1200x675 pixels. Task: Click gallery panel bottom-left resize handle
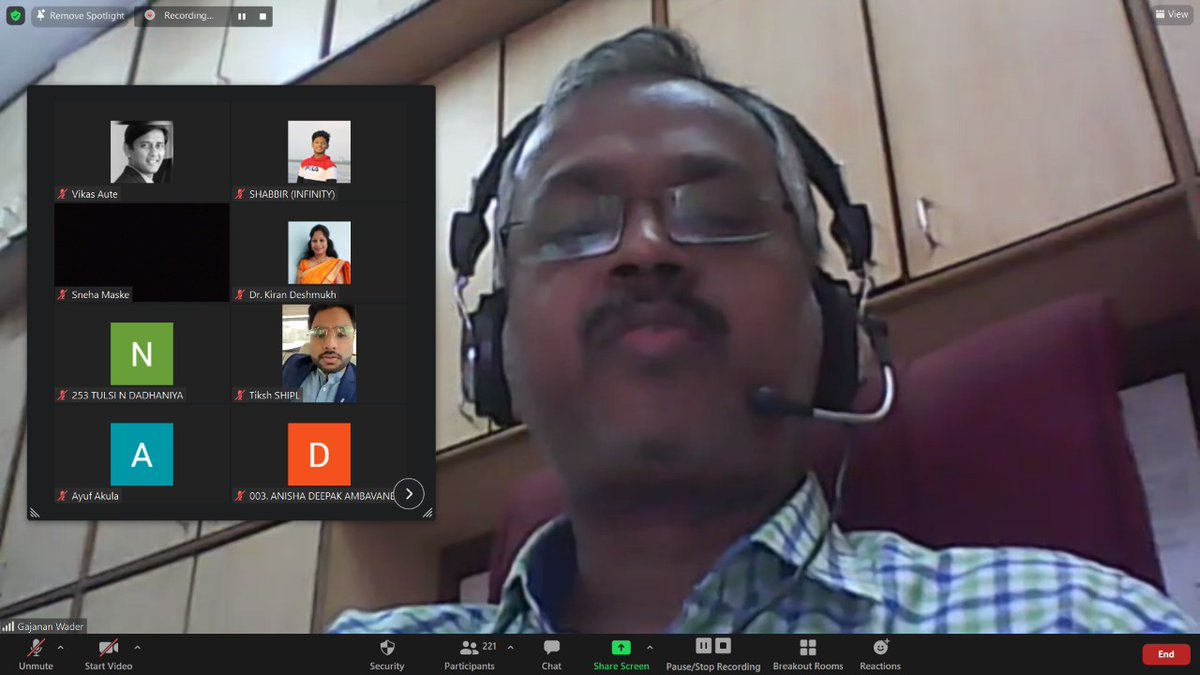tap(35, 512)
